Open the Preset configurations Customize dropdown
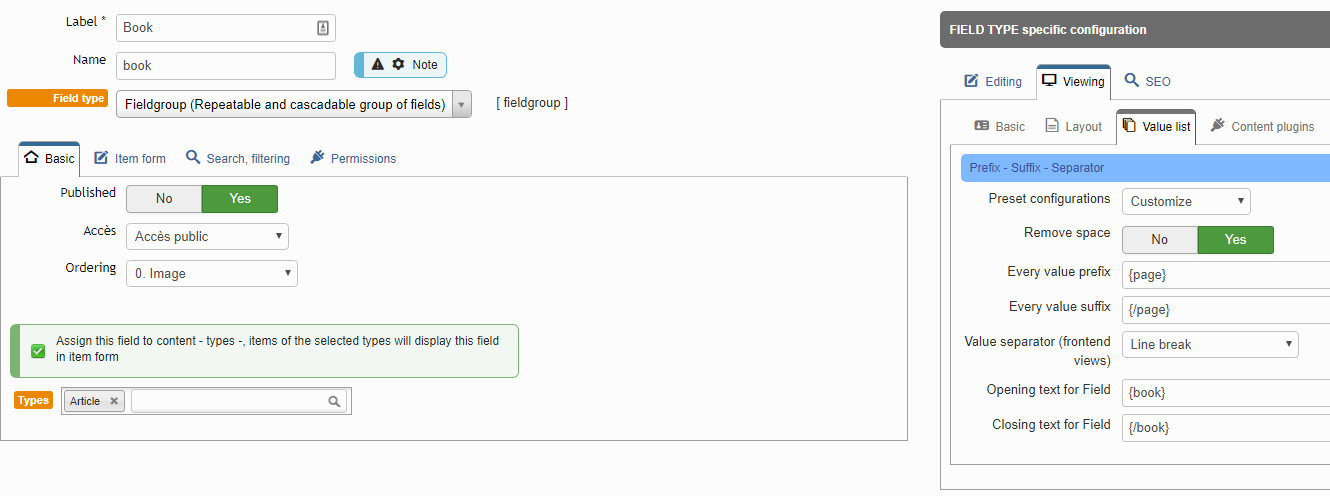The height and width of the screenshot is (496, 1330). (1186, 201)
